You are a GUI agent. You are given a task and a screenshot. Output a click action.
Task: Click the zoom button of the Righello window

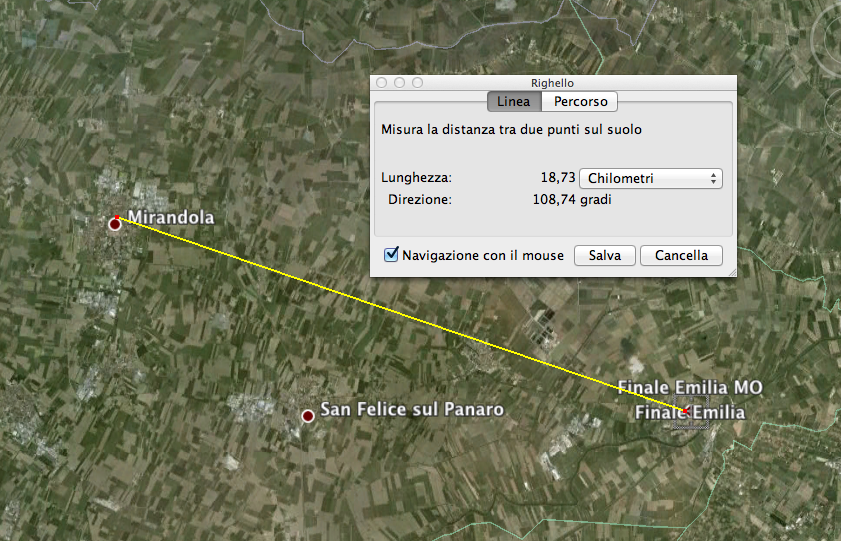(x=418, y=83)
